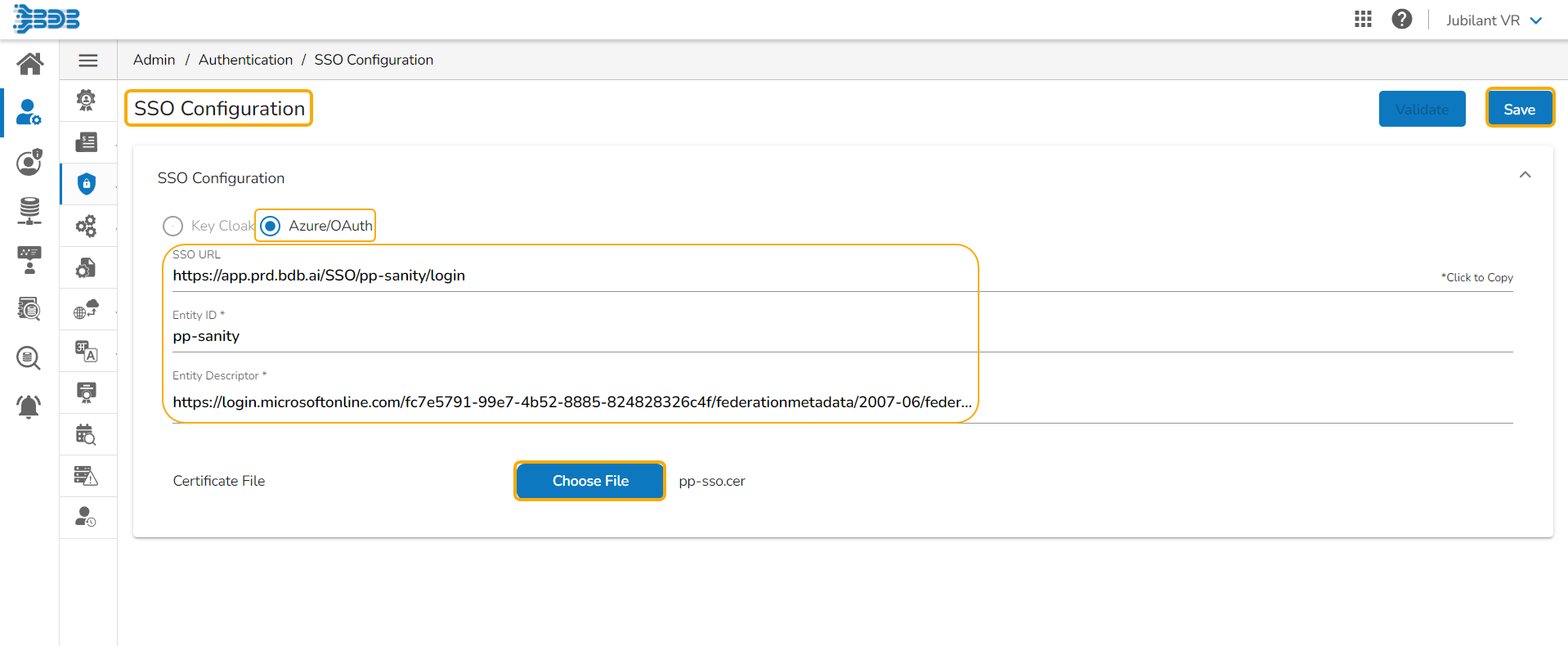Open the Authentication shield-lock icon
Screen dimensions: 1568x646
click(87, 184)
